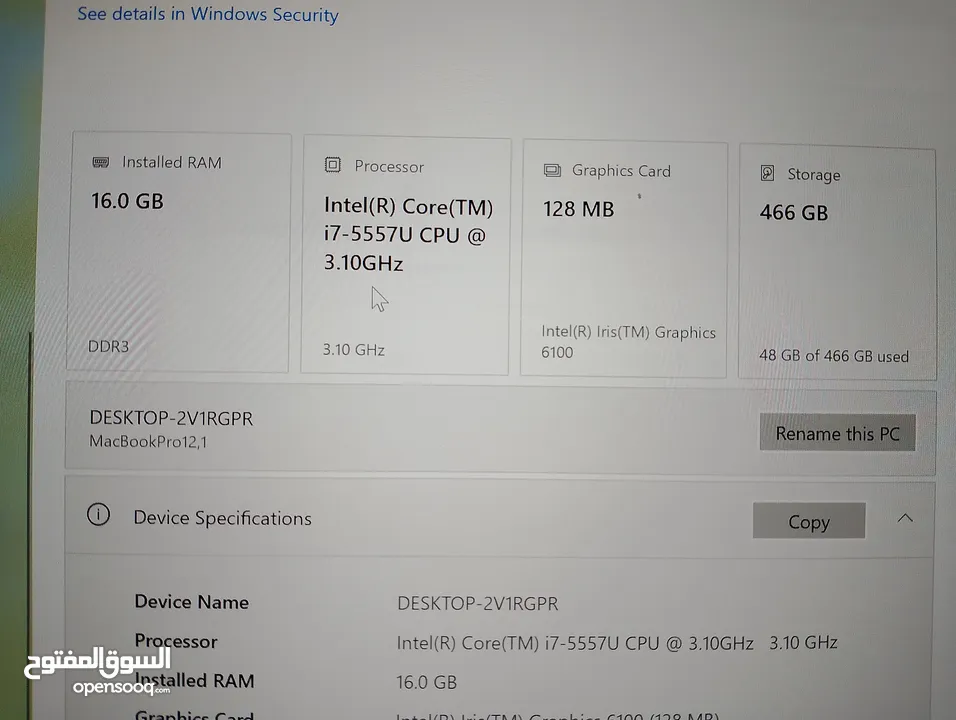Select DDR3 text in Installed RAM card
Screen dimensions: 956x720
[x=109, y=346]
